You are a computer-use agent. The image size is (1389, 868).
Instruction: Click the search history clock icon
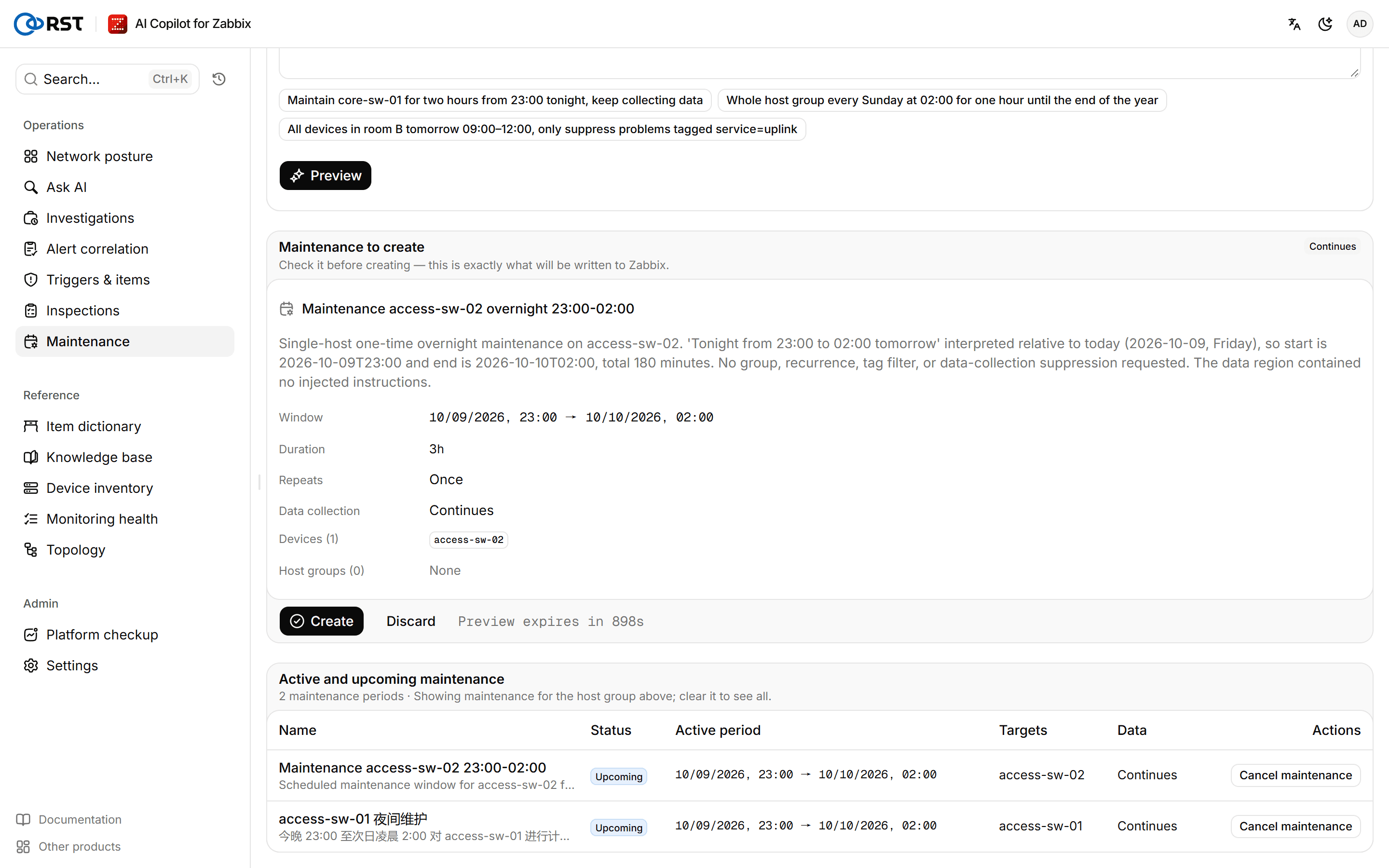(x=218, y=79)
